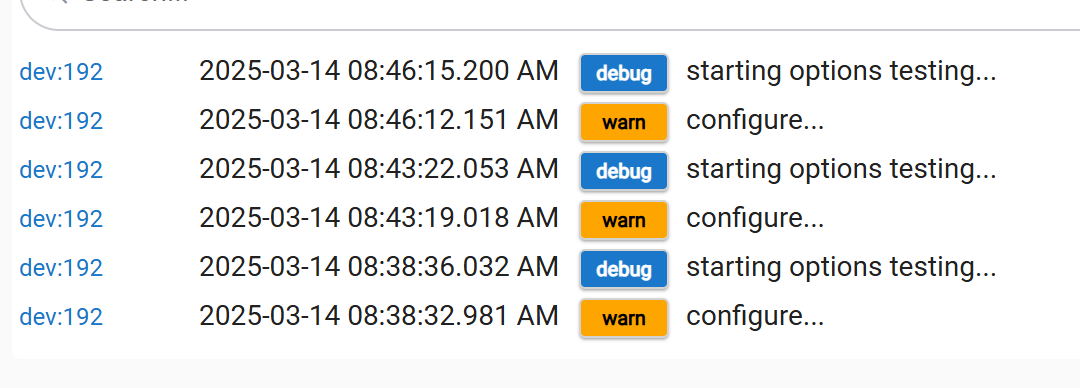
Task: Open dev:192 link for 08:43:19.018 entry
Action: [61, 218]
